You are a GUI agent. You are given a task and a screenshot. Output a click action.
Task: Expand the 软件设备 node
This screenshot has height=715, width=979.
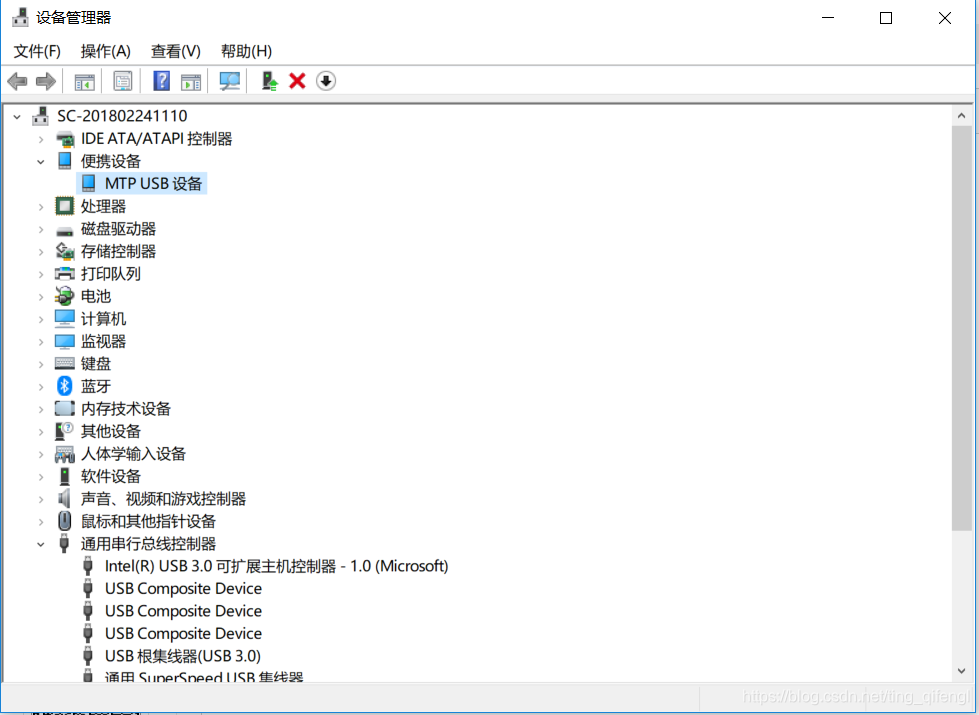(41, 476)
